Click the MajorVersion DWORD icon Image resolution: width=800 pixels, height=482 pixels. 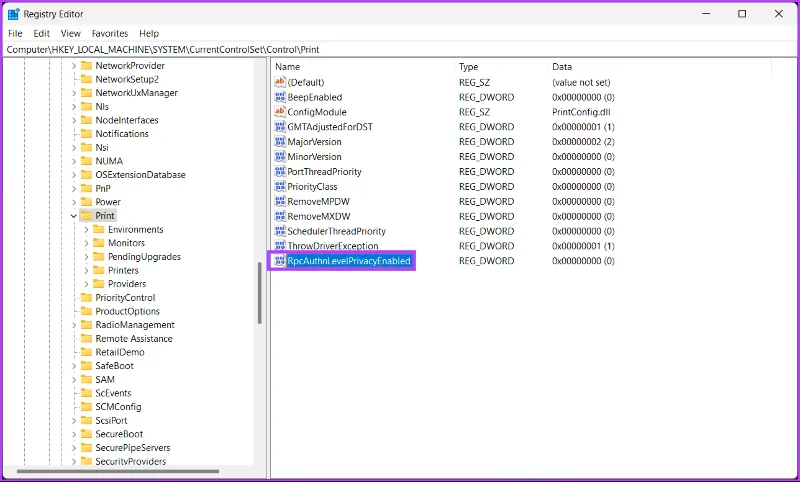click(280, 141)
